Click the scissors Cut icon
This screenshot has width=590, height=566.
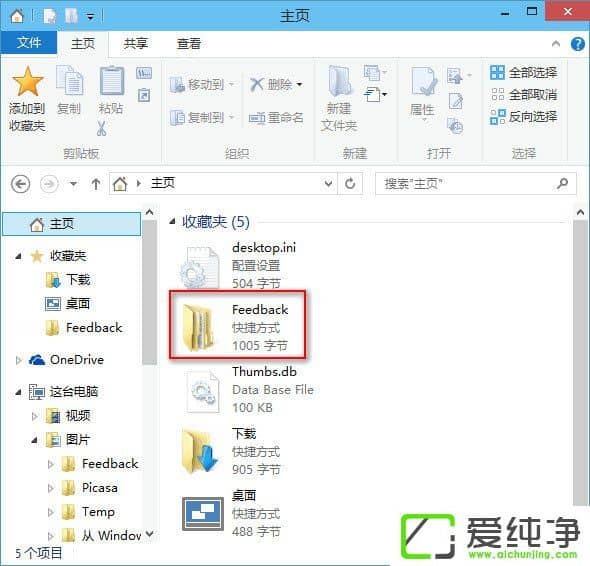[x=101, y=128]
